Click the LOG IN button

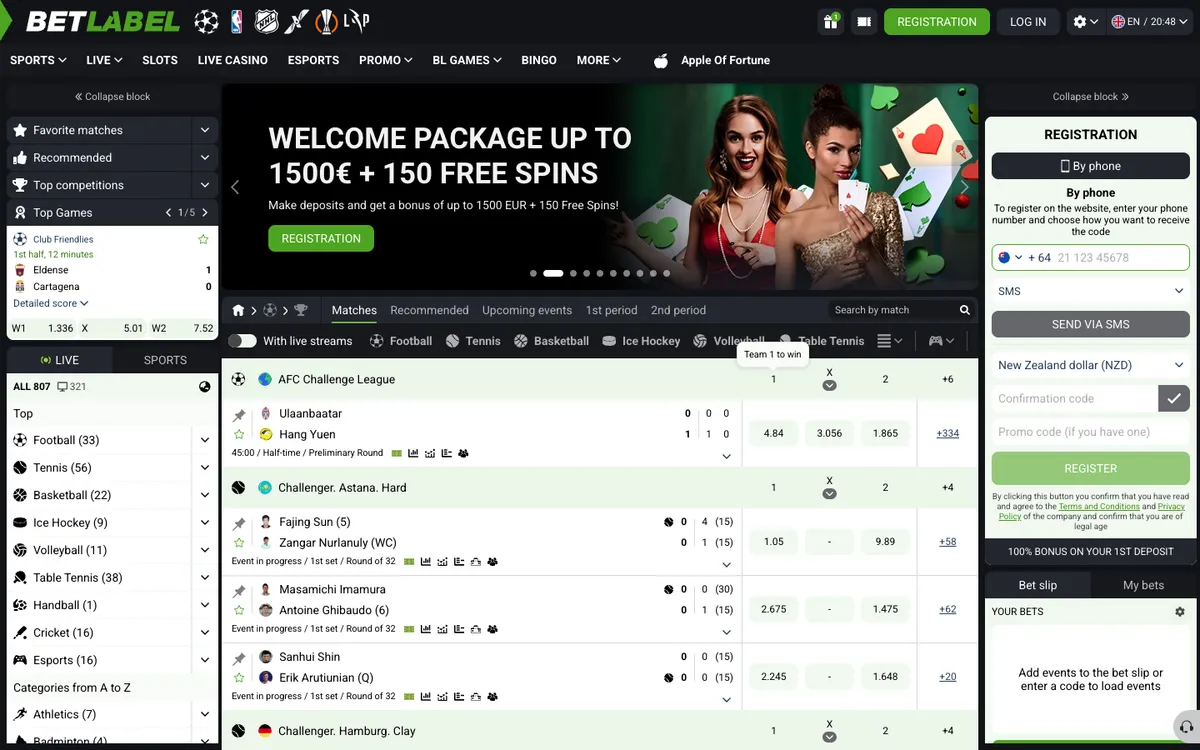[1028, 21]
